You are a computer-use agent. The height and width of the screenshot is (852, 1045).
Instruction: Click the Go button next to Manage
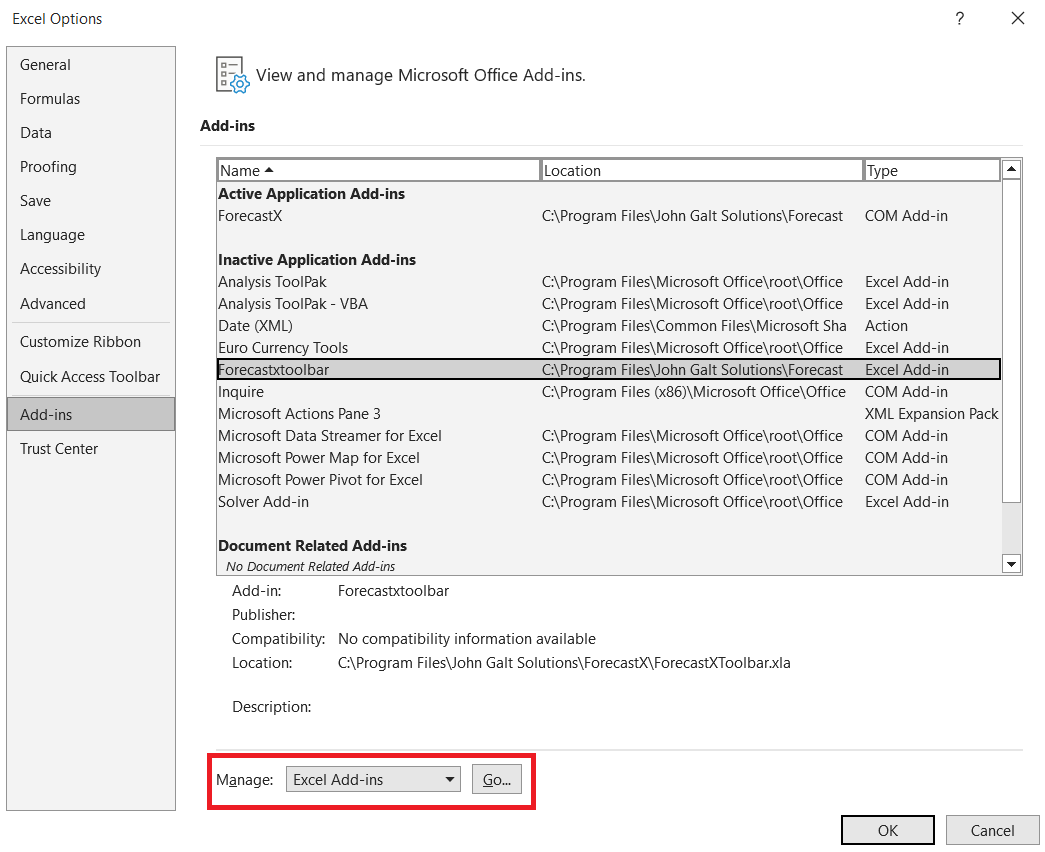[497, 779]
